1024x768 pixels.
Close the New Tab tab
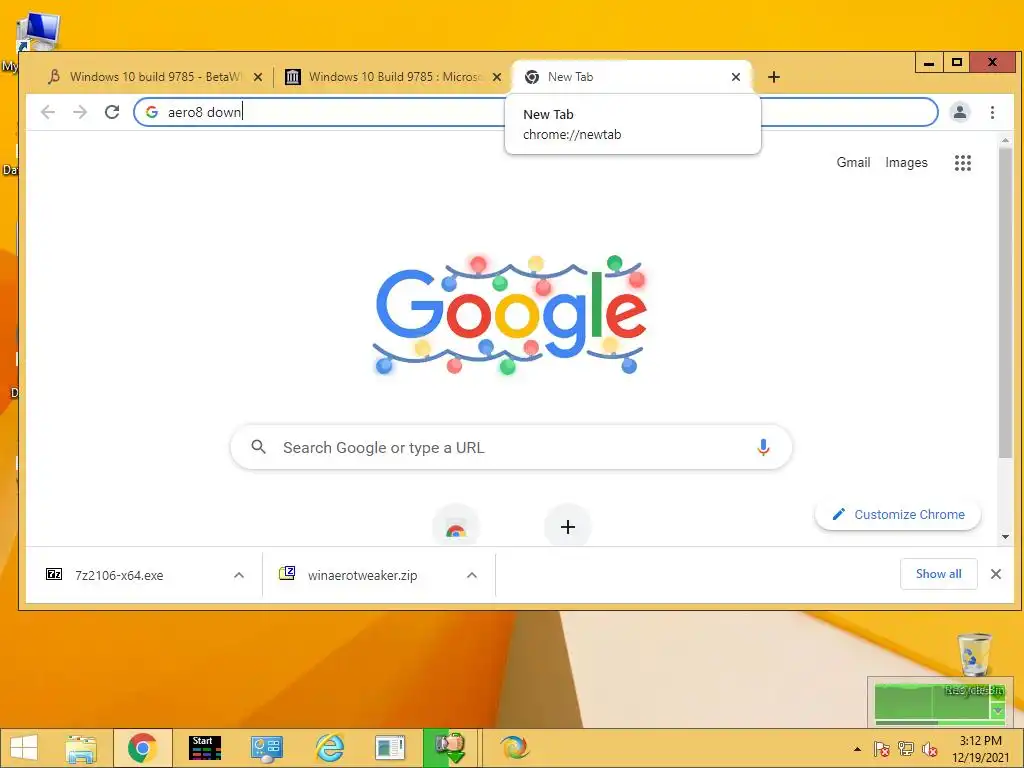tap(735, 77)
